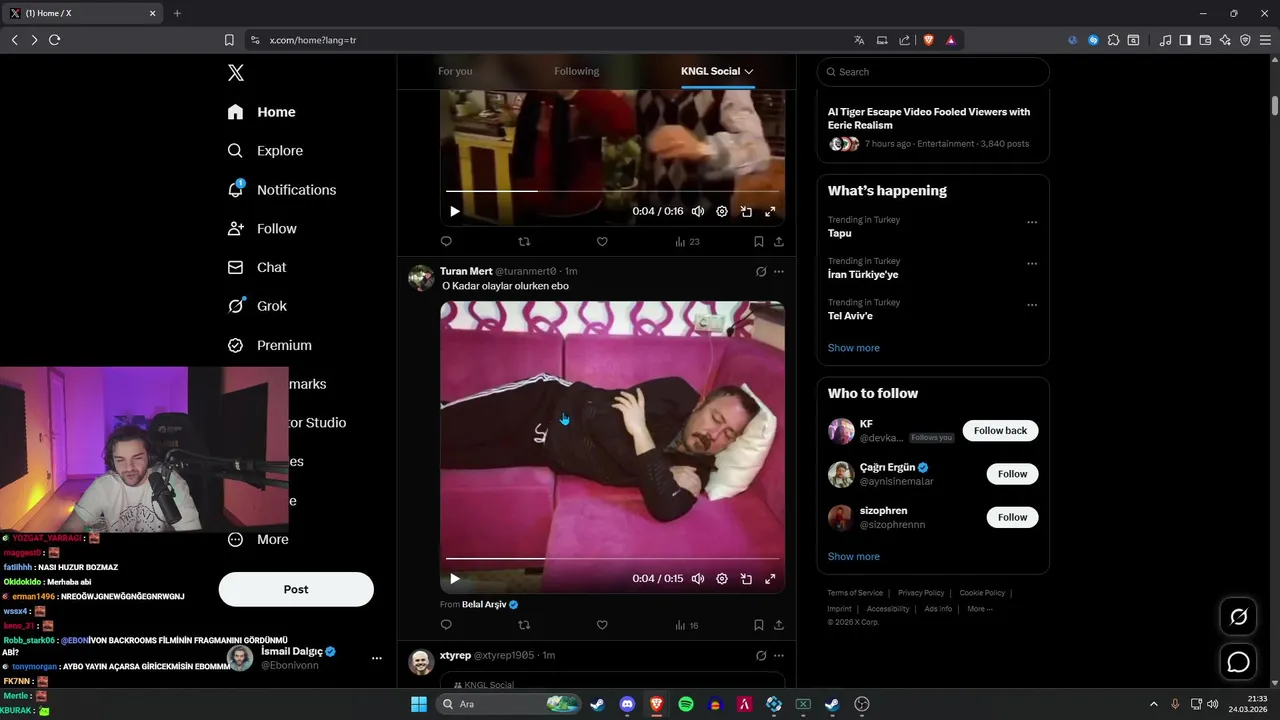This screenshot has height=720, width=1280.
Task: Select the Home / X browser tab
Action: click(84, 13)
